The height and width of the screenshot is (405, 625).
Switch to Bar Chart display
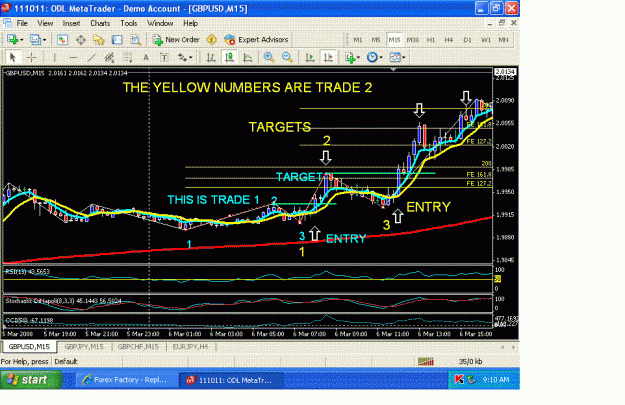click(x=211, y=57)
